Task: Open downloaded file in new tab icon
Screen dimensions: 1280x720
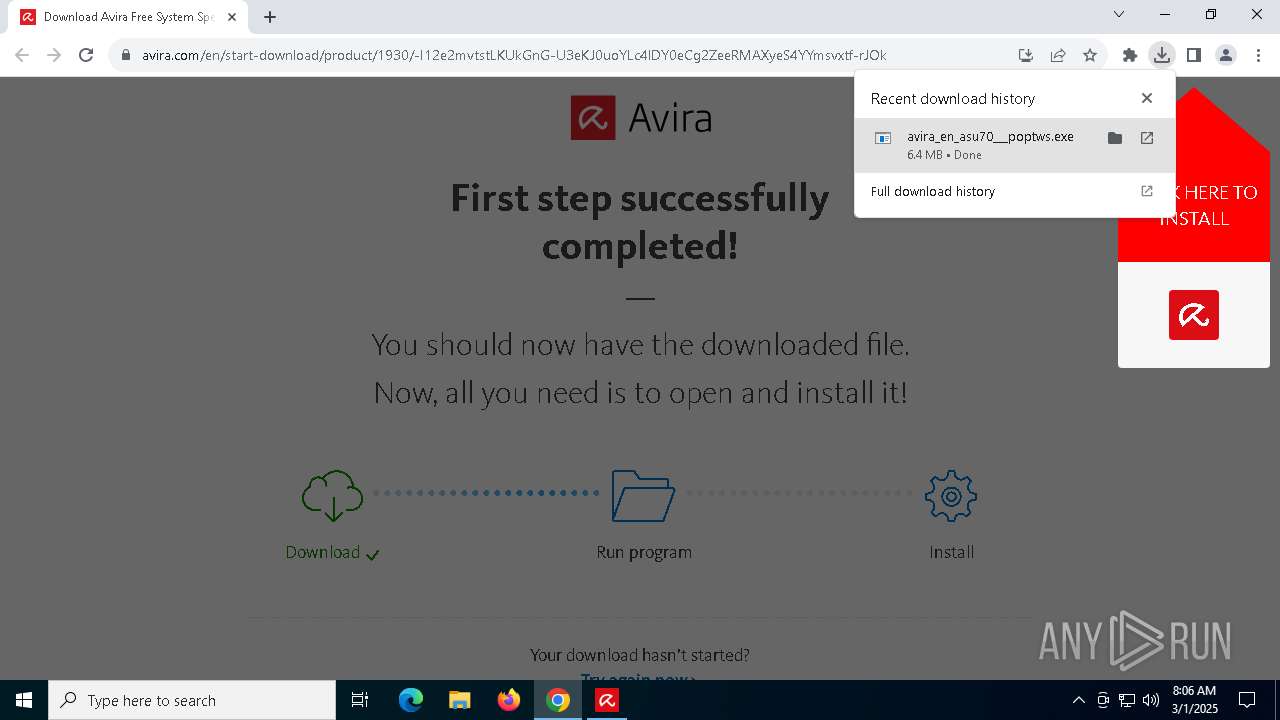Action: point(1147,138)
